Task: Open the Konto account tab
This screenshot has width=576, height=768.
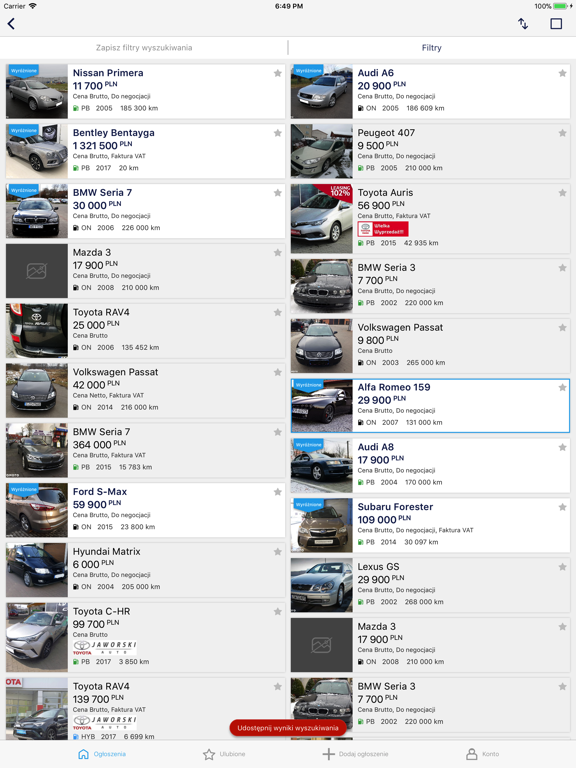Action: pyautogui.click(x=482, y=754)
